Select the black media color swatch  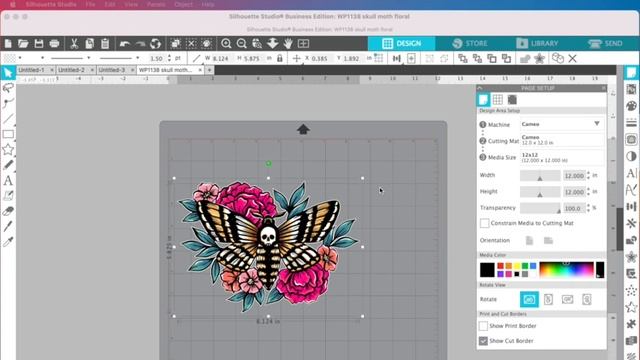pos(487,270)
